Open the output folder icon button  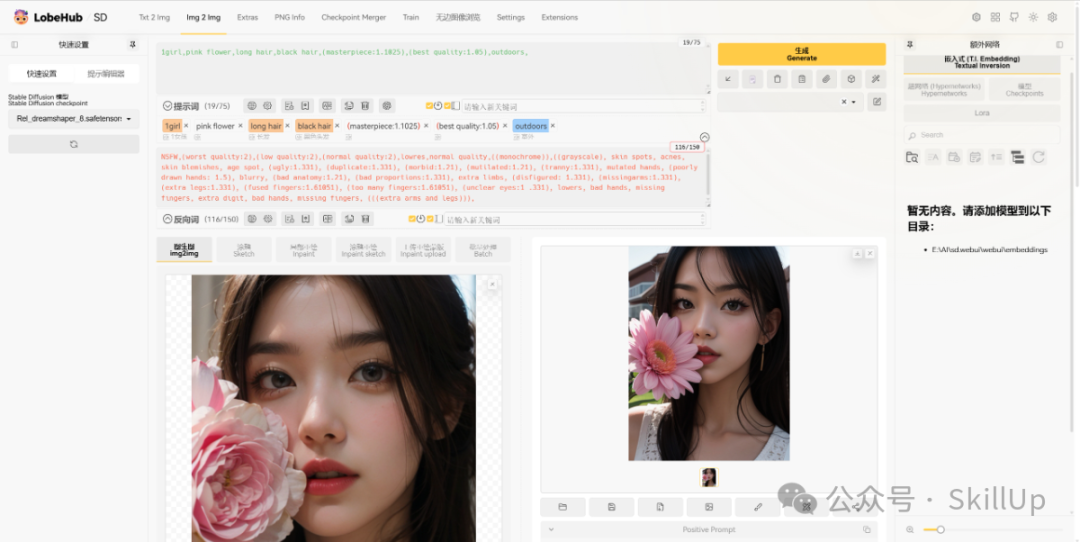pyautogui.click(x=563, y=507)
